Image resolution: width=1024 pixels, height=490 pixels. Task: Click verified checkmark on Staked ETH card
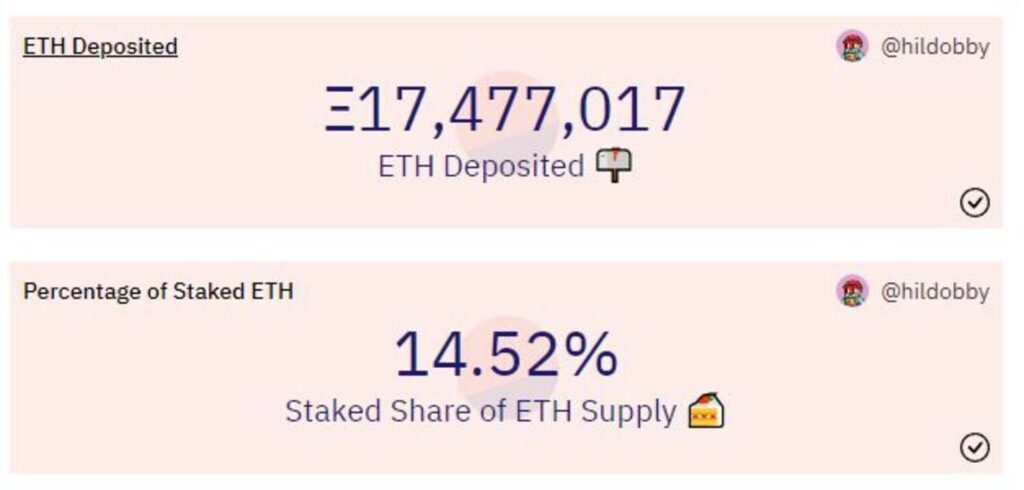tap(974, 448)
